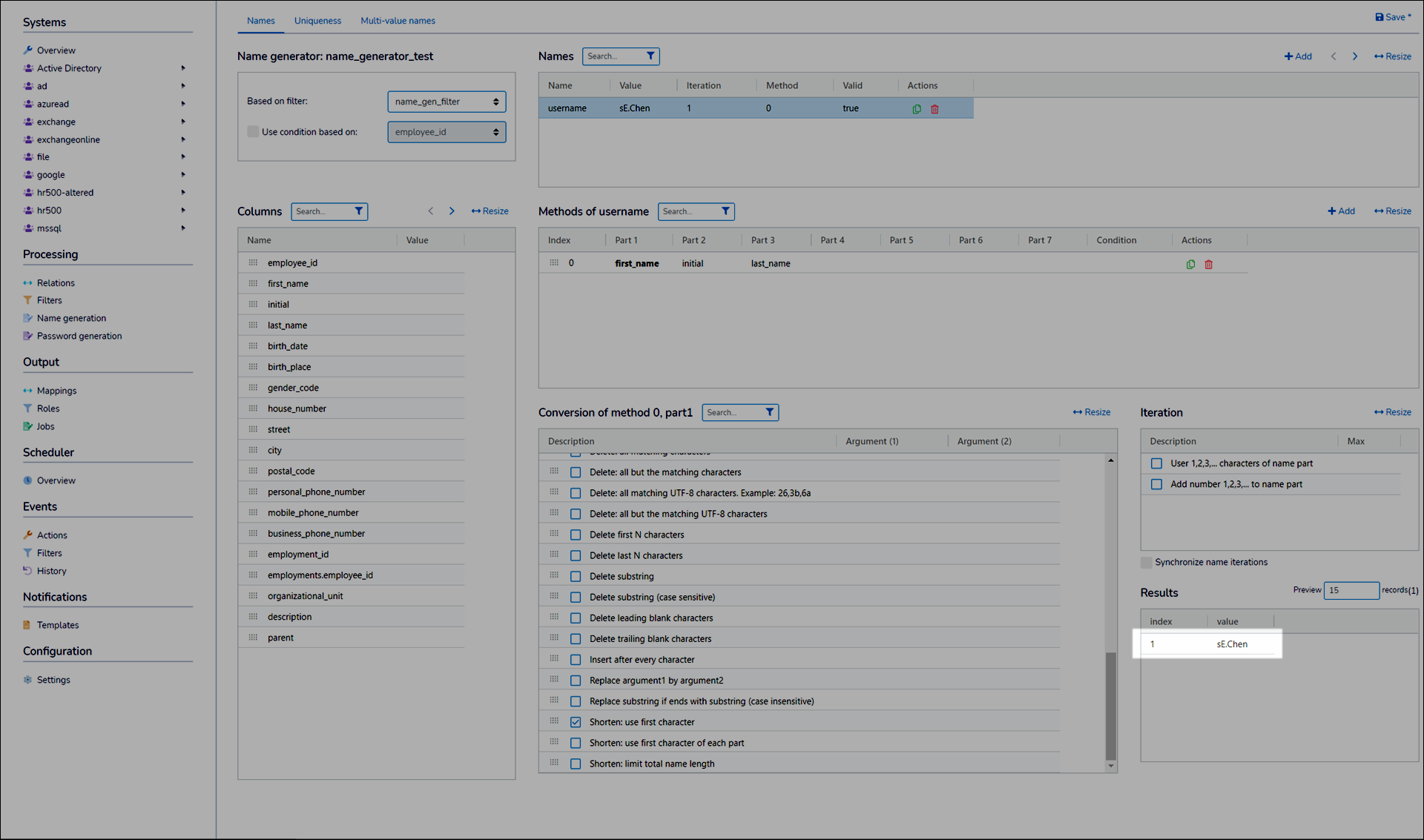Switch to the Uniqueness tab
Image resolution: width=1424 pixels, height=840 pixels.
coord(317,21)
